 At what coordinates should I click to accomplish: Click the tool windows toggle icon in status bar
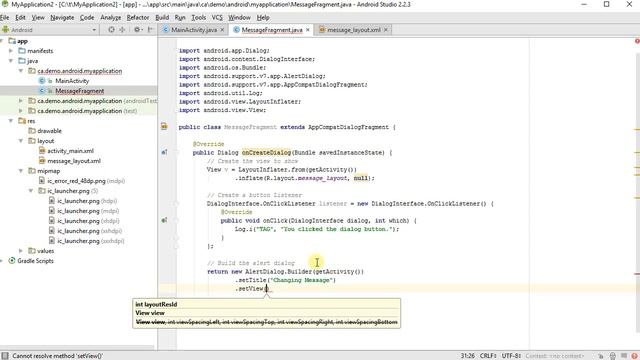[x=5, y=356]
